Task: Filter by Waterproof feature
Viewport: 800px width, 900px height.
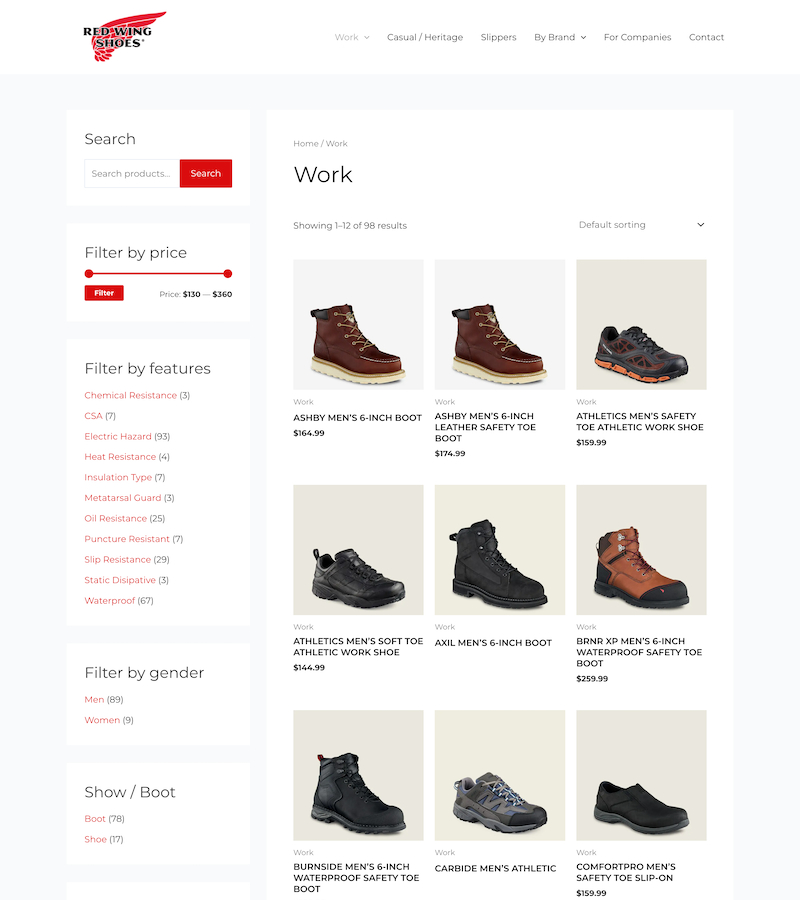Action: pos(110,601)
